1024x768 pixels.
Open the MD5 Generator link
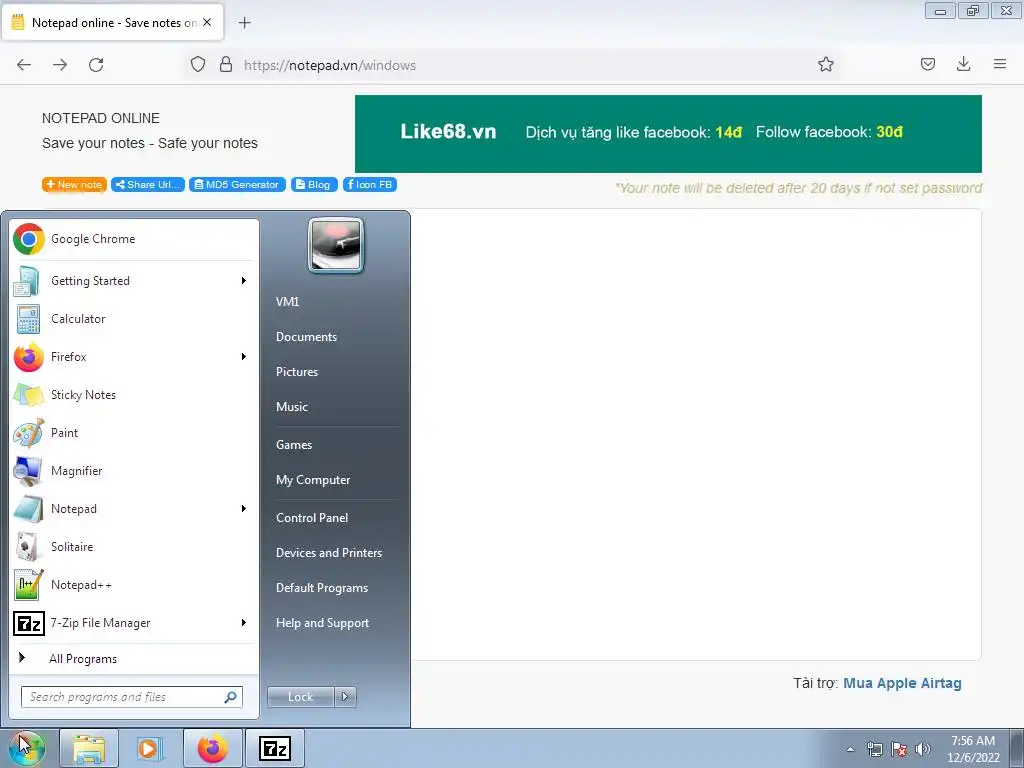pos(238,185)
